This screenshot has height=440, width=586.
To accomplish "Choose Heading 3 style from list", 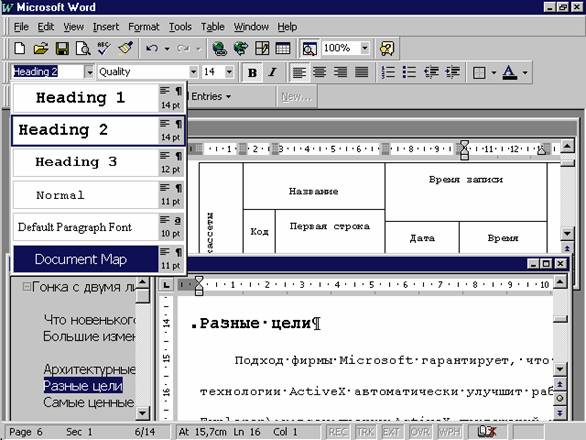I will click(x=99, y=162).
